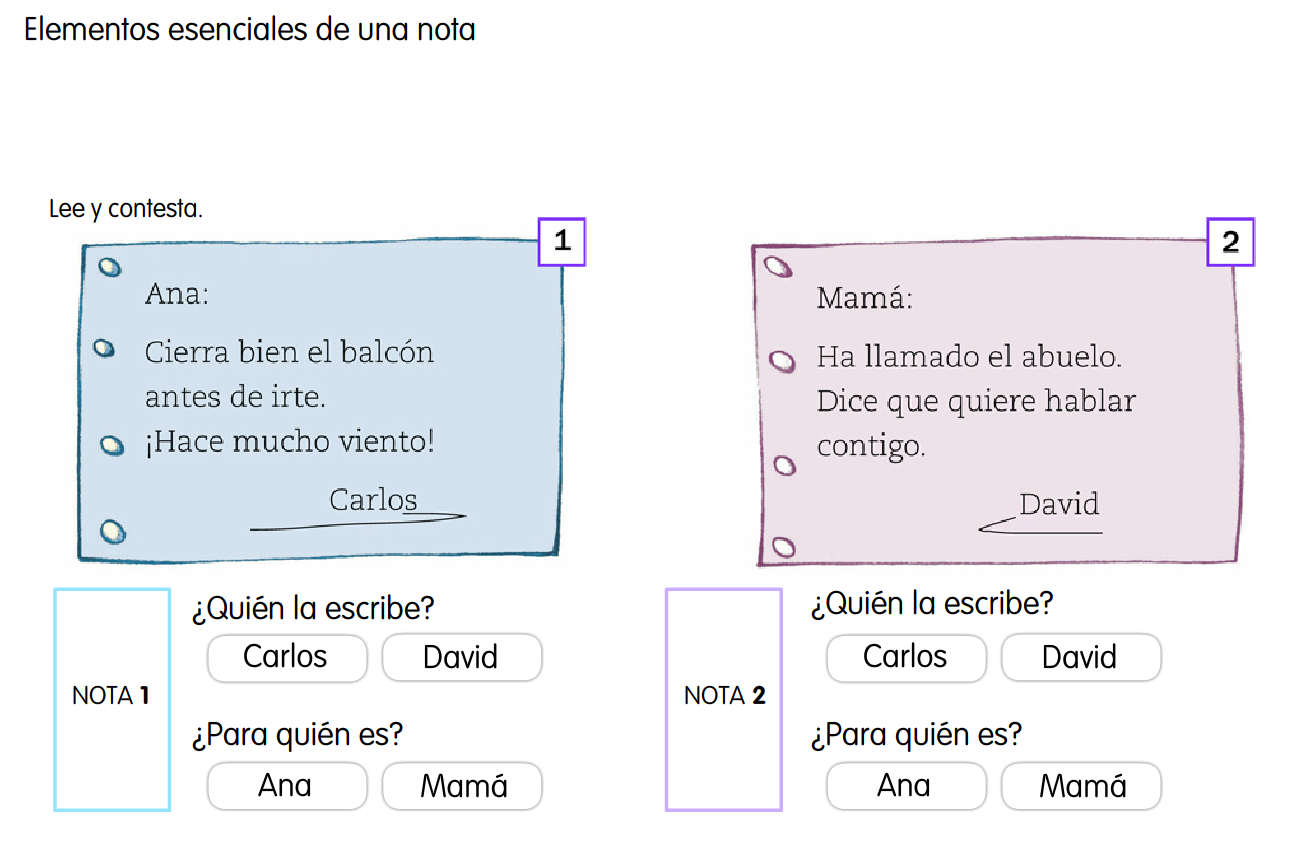
Task: Click the NOTA 1 answer box
Action: click(112, 697)
